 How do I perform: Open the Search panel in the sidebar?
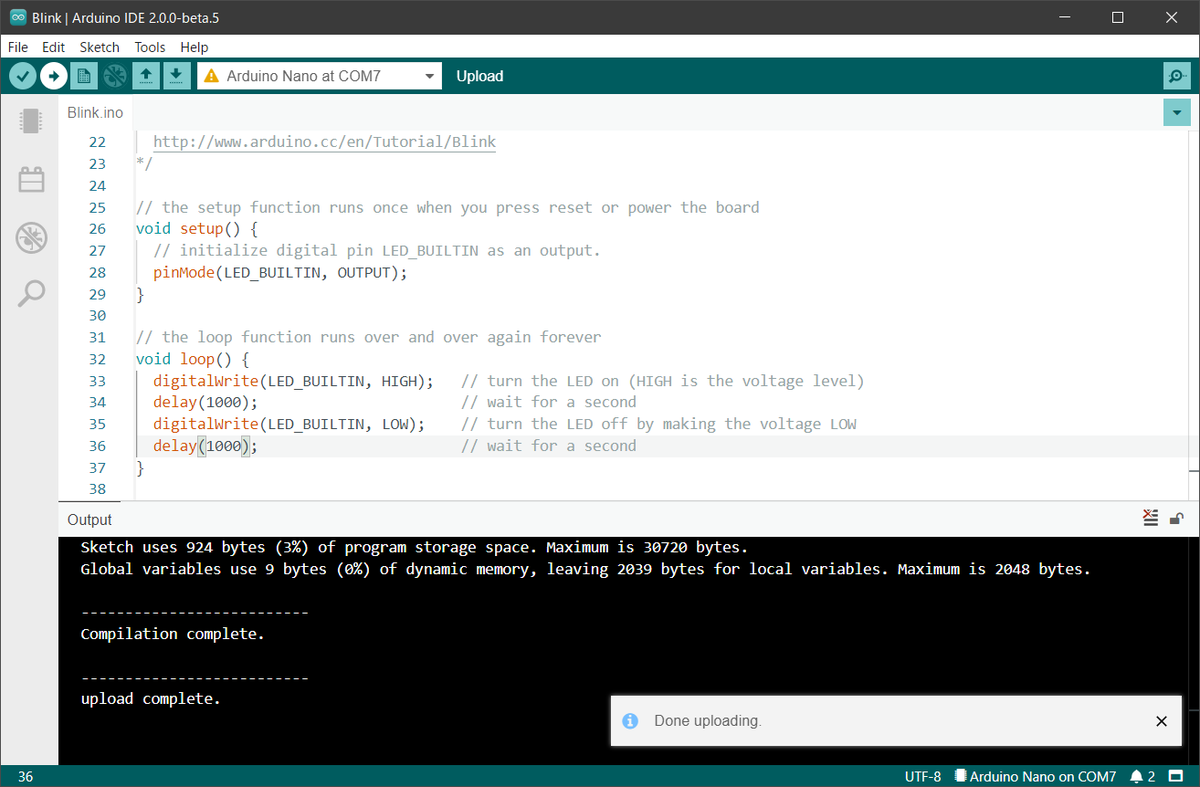pyautogui.click(x=31, y=293)
